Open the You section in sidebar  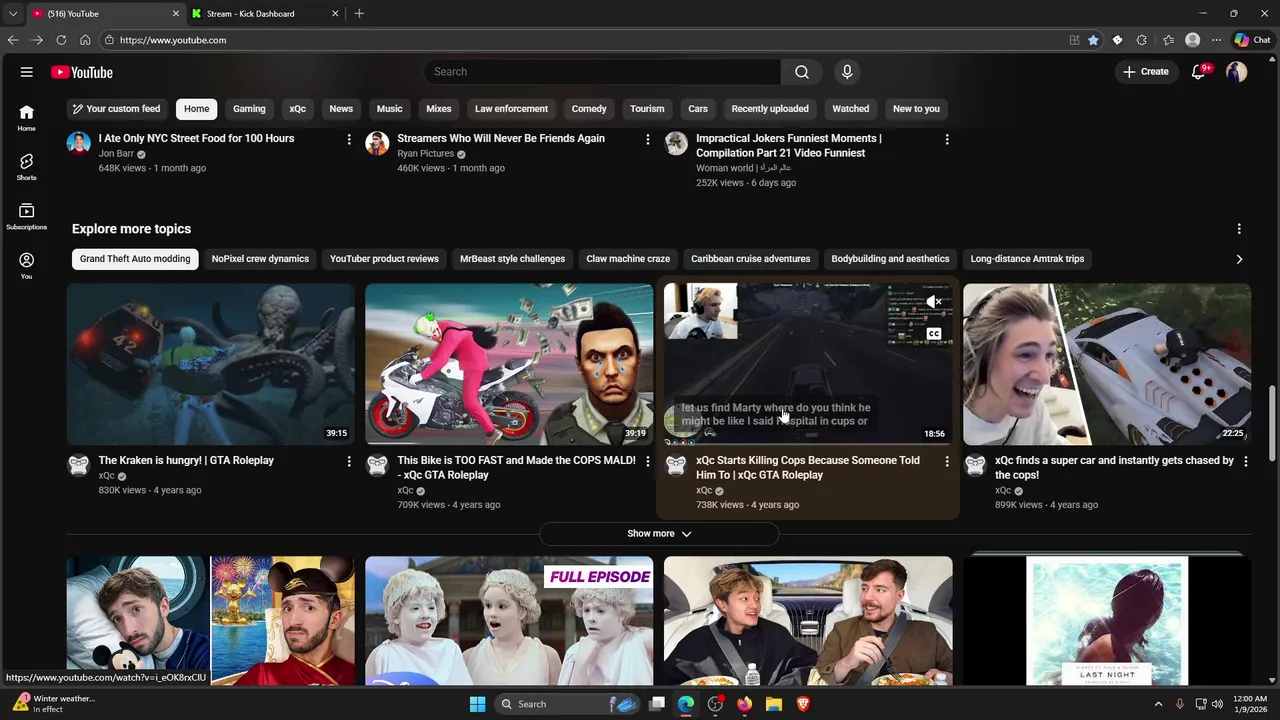[x=27, y=265]
